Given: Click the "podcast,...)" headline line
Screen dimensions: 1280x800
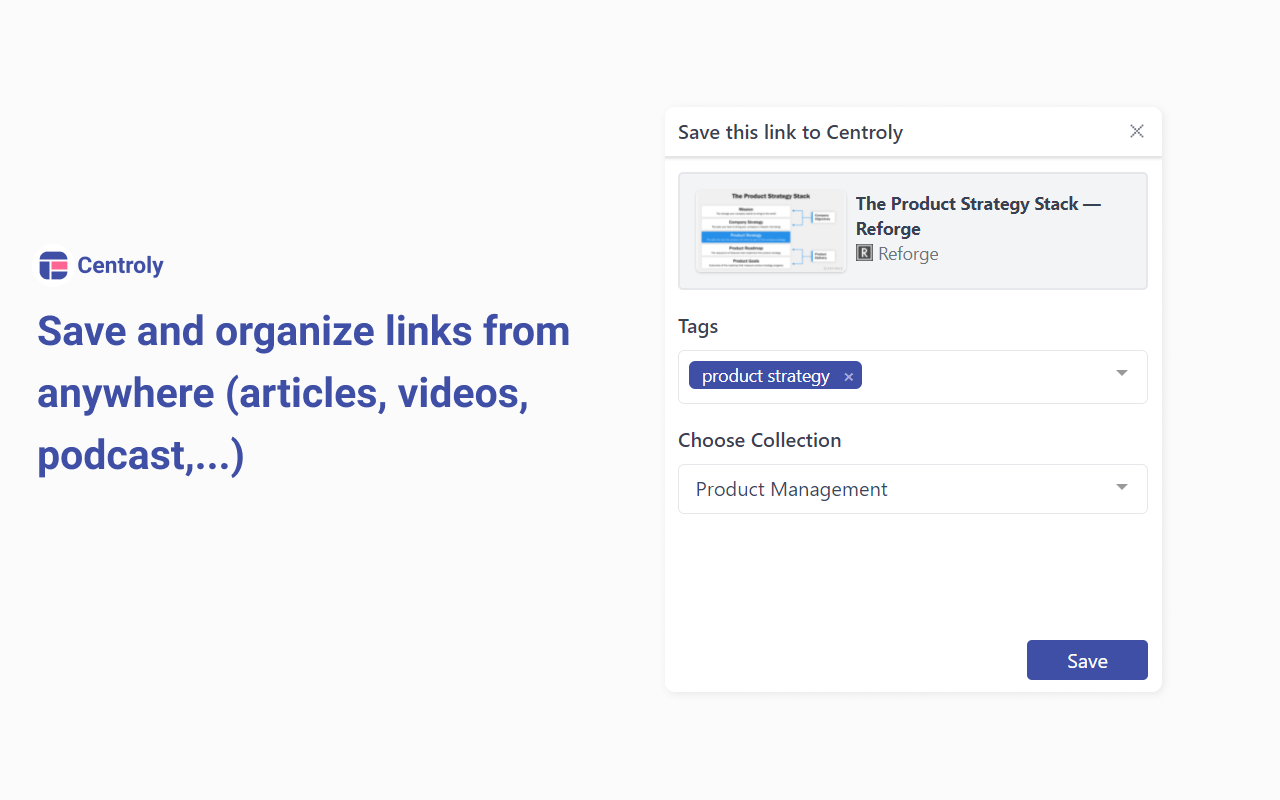Looking at the screenshot, I should pyautogui.click(x=141, y=456).
